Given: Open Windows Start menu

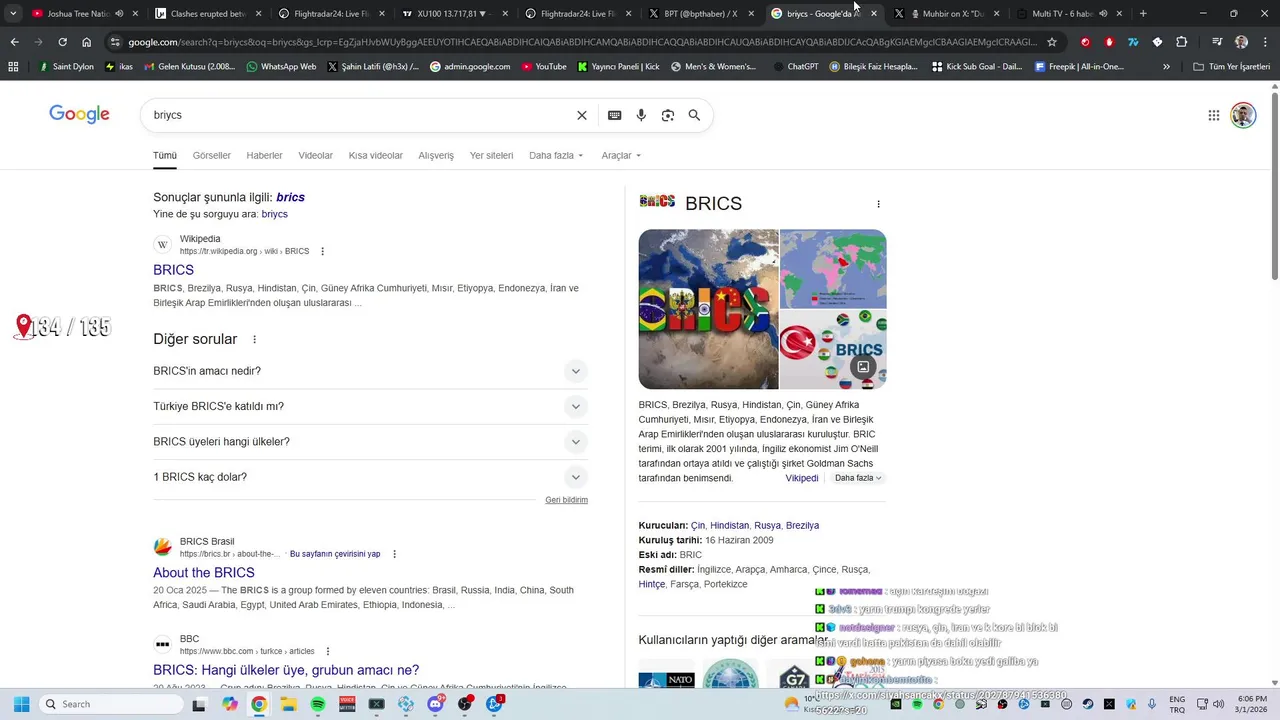Looking at the screenshot, I should click(x=21, y=704).
